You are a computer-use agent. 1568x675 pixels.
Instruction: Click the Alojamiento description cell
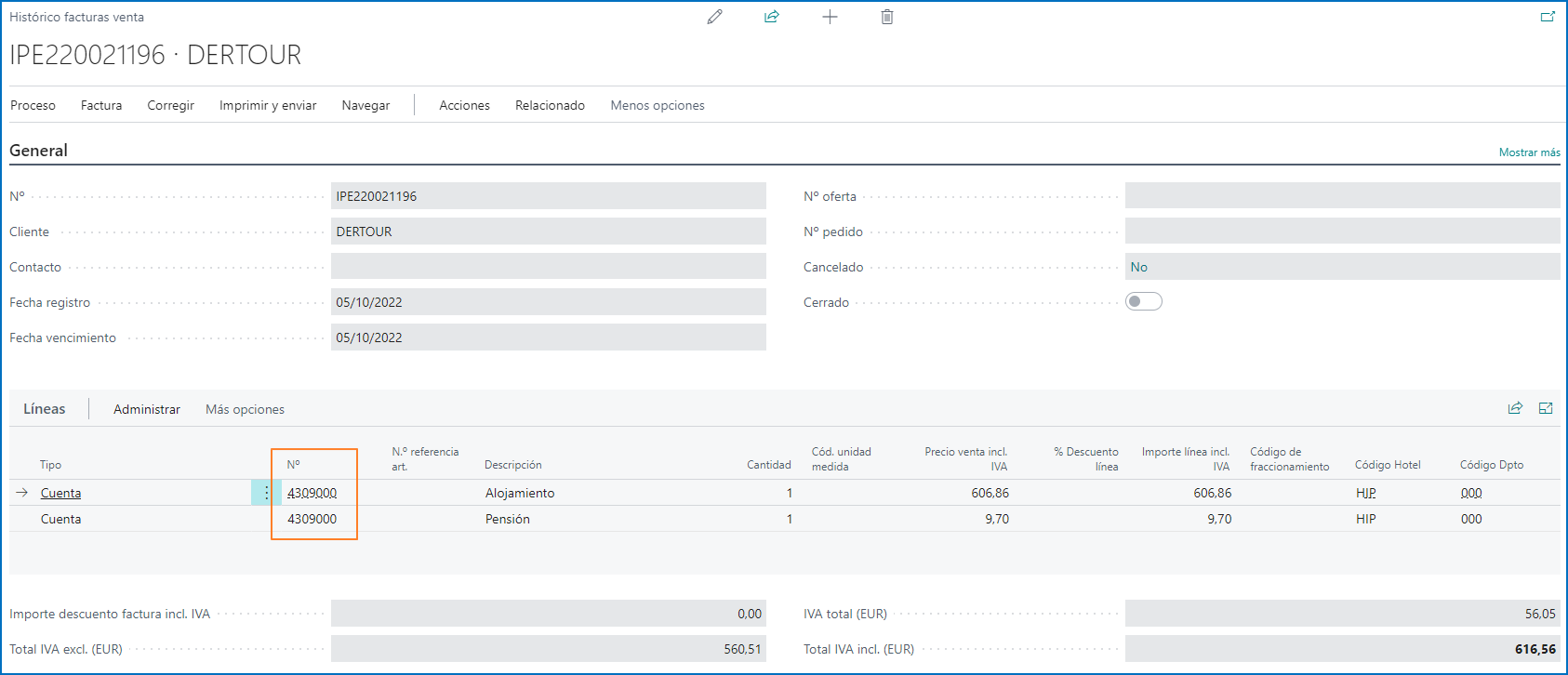tap(520, 493)
